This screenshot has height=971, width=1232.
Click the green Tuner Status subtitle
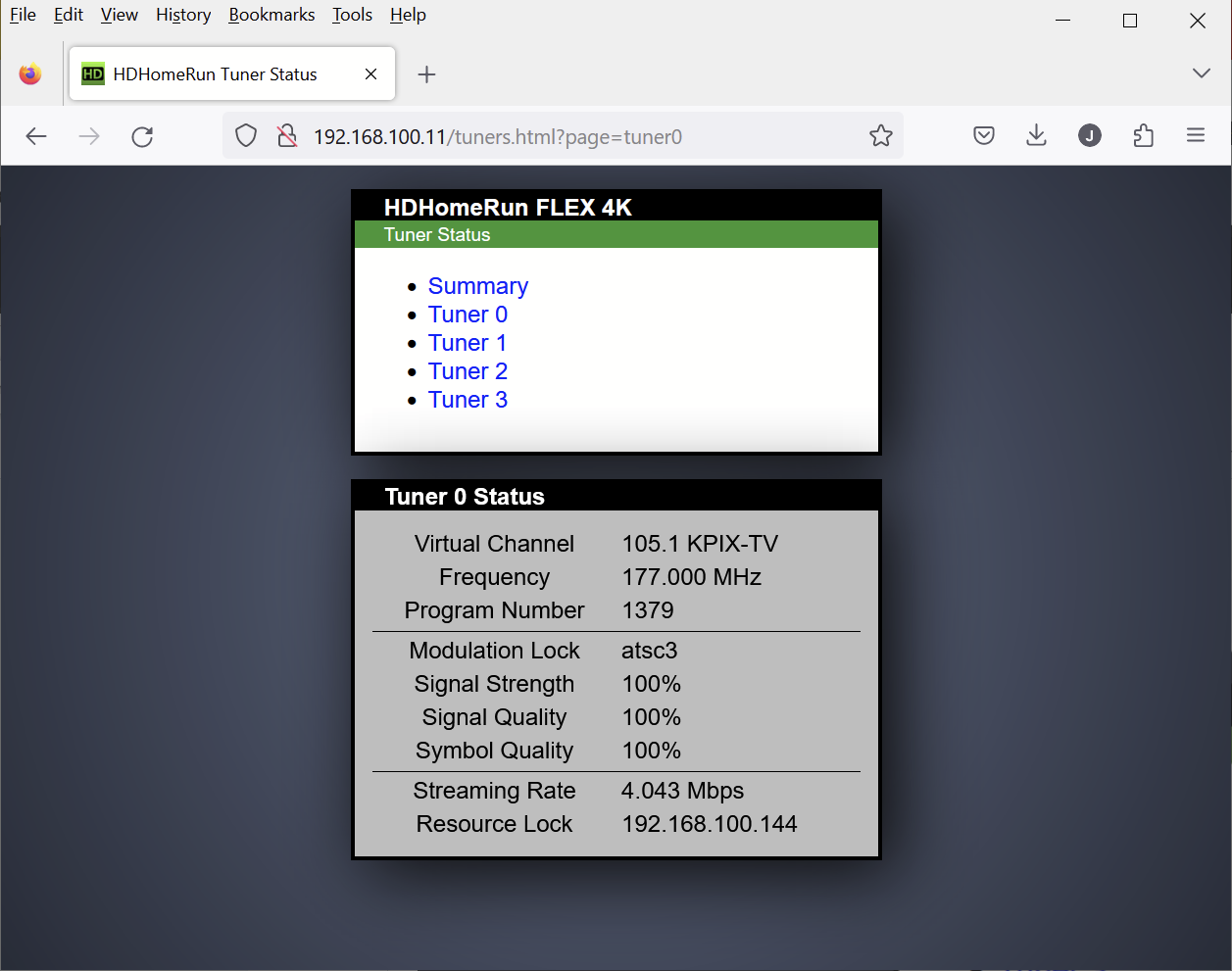click(437, 234)
